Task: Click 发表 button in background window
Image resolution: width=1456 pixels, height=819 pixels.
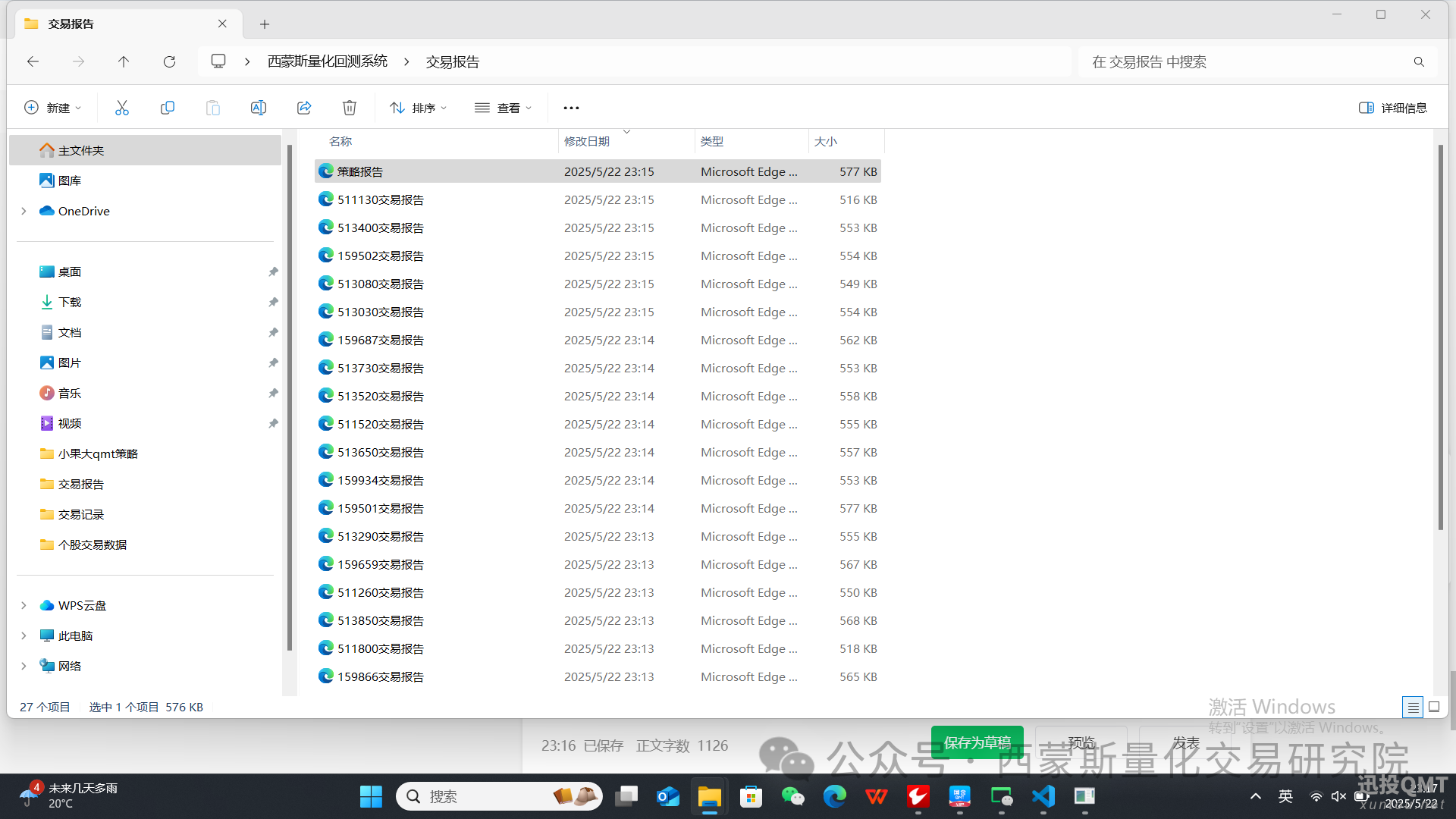Action: coord(1186,742)
